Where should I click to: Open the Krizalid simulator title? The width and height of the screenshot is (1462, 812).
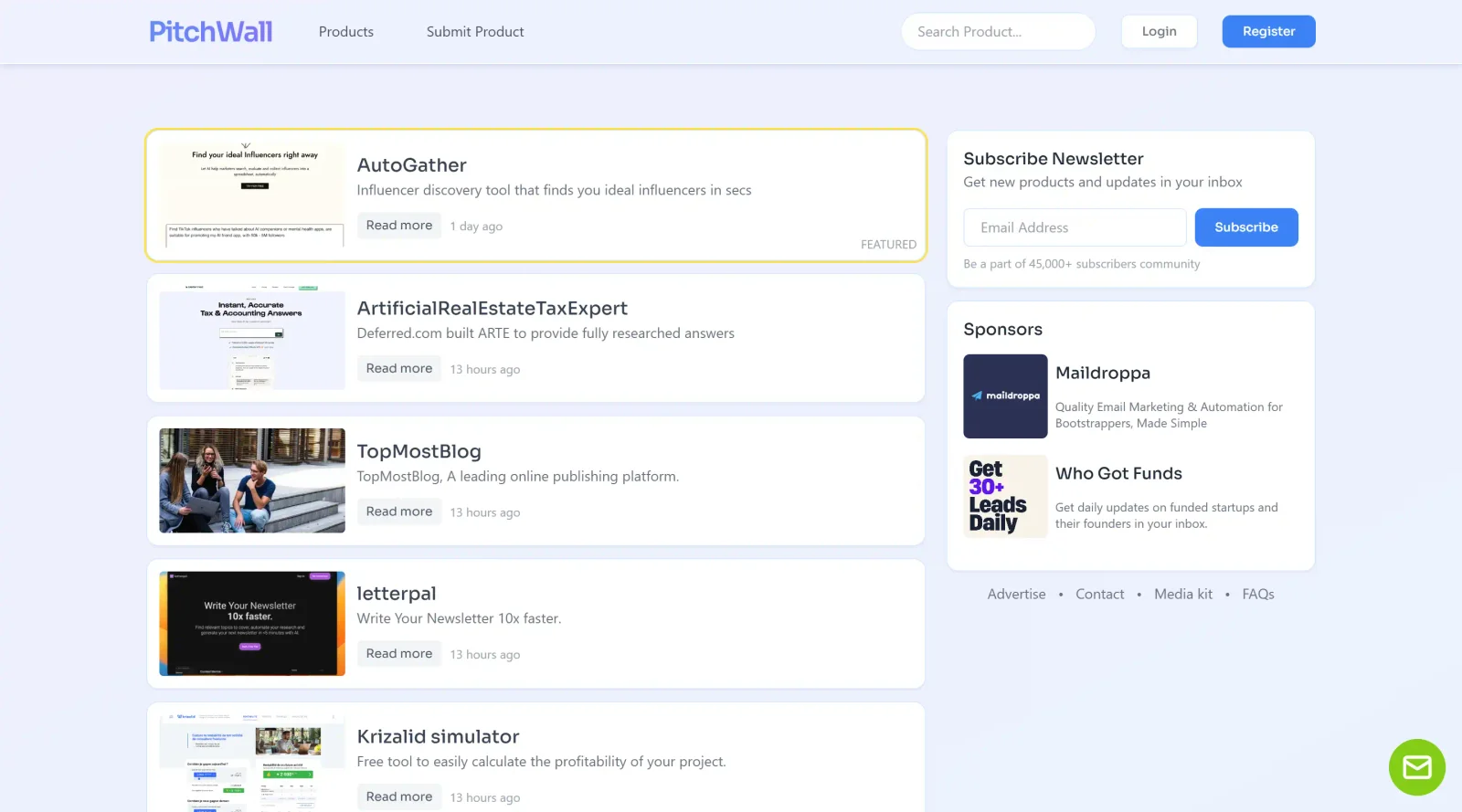pyautogui.click(x=438, y=737)
